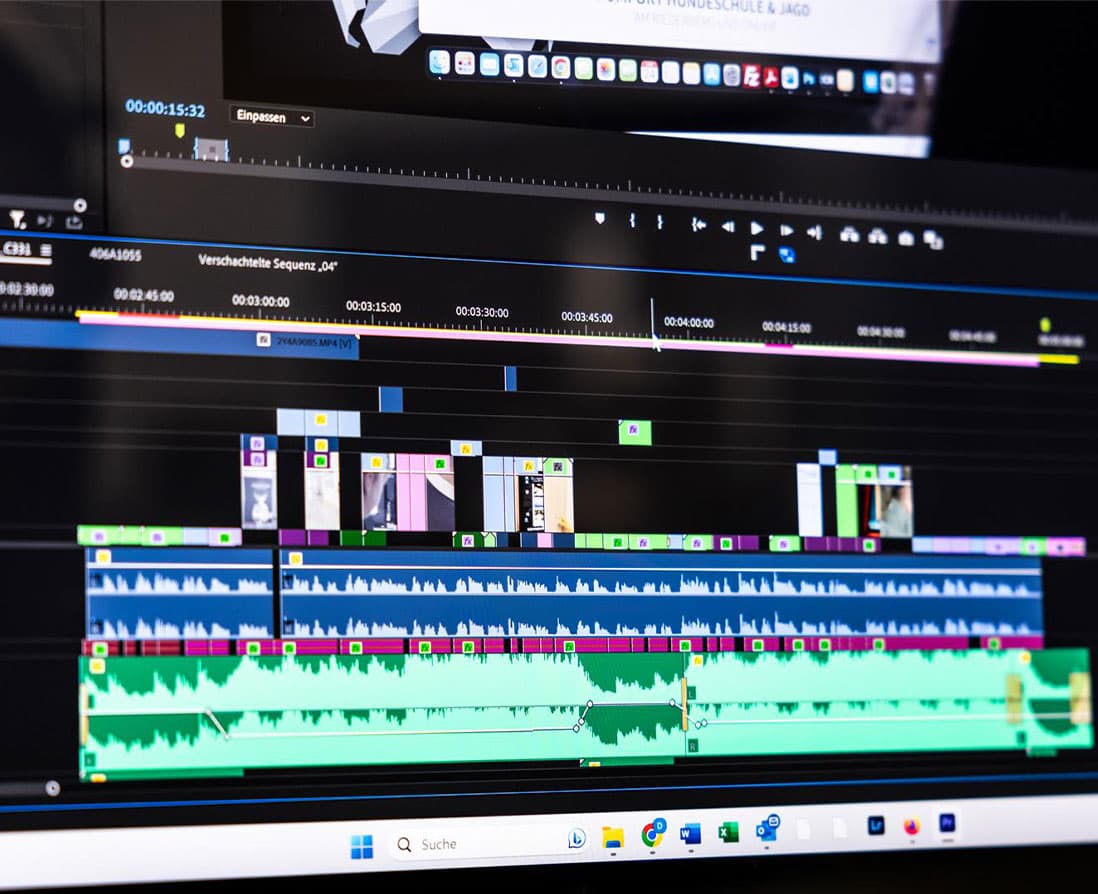Screen dimensions: 1098x894
Task: Select the lone green fx clip on upper track
Action: (635, 432)
